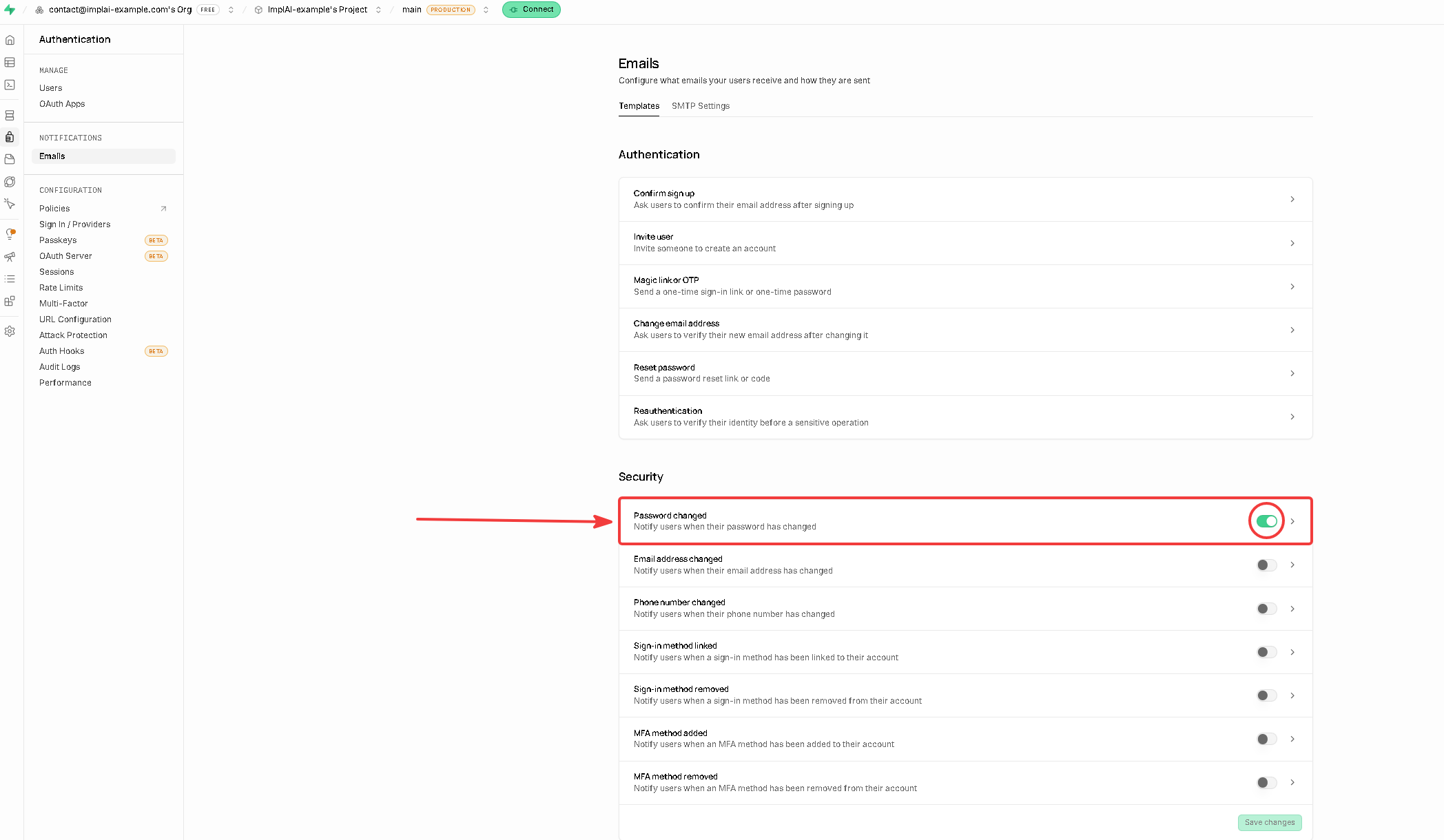Click the Connect button
The height and width of the screenshot is (840, 1444).
click(531, 10)
